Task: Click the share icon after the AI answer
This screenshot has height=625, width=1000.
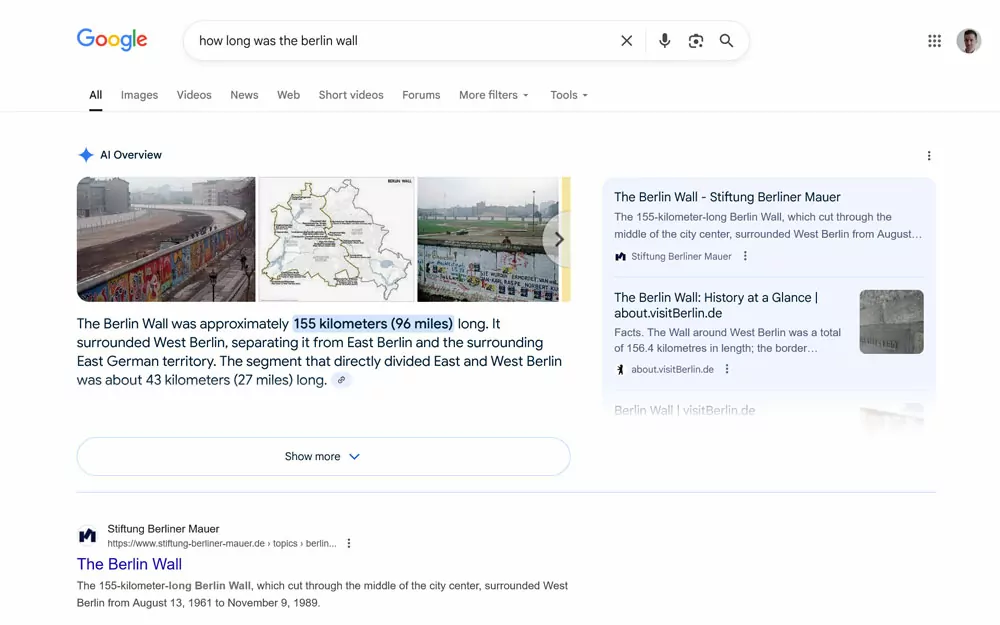Action: tap(341, 380)
